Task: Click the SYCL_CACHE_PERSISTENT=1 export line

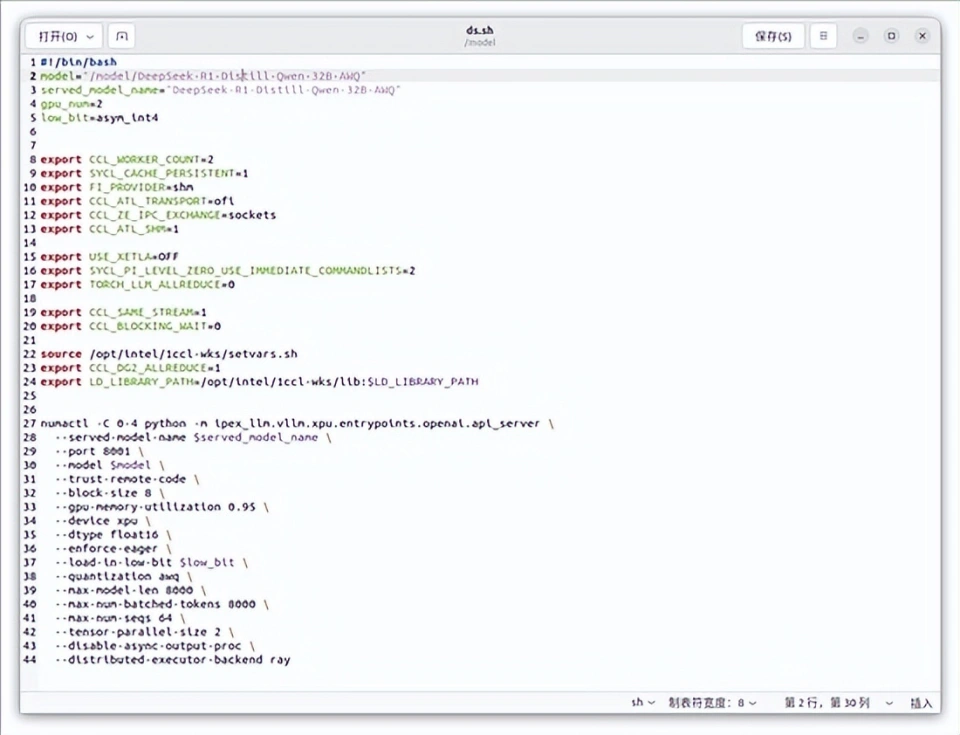Action: 144,173
